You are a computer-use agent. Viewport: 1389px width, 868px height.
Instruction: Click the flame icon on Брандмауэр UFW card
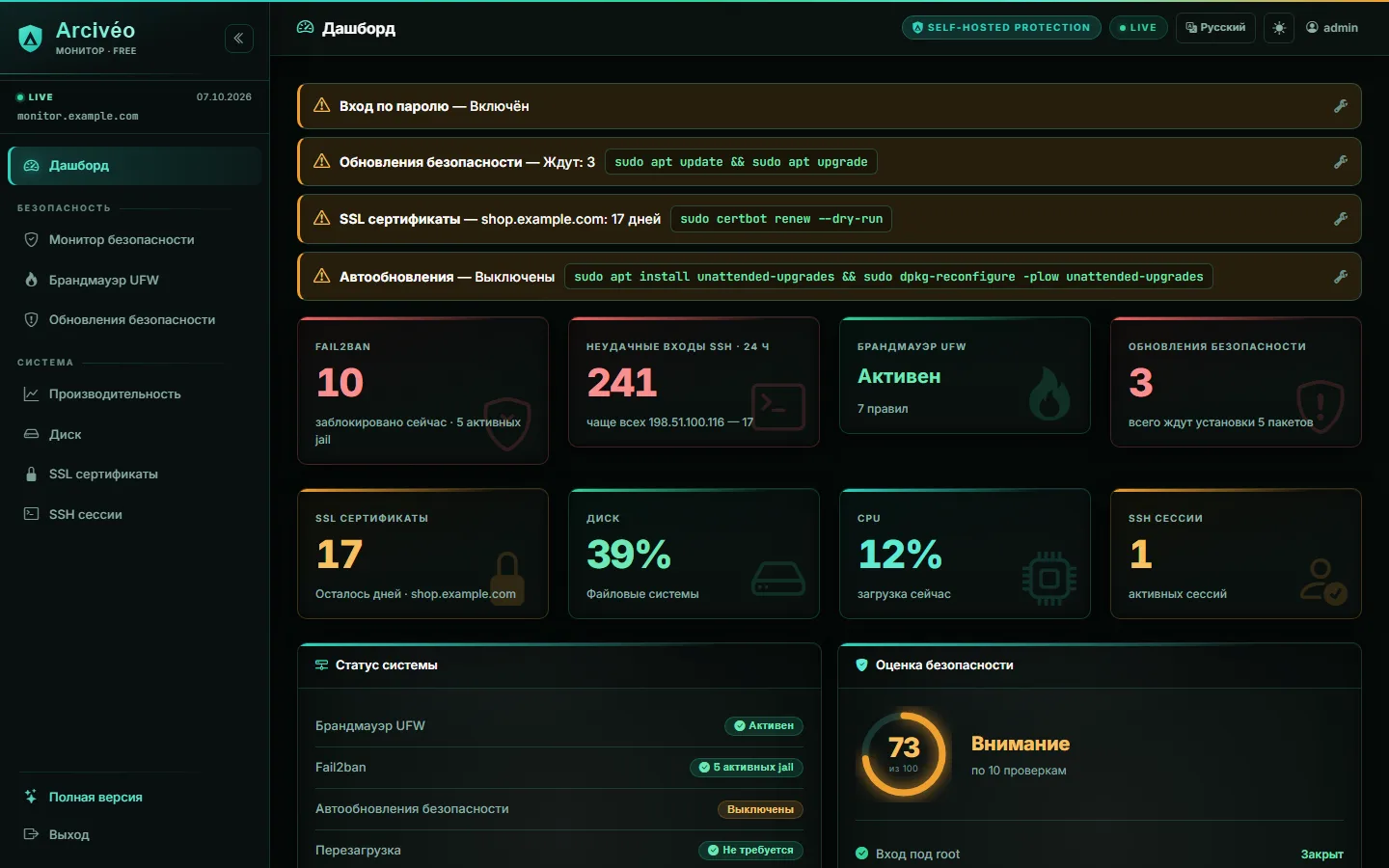coord(1049,393)
